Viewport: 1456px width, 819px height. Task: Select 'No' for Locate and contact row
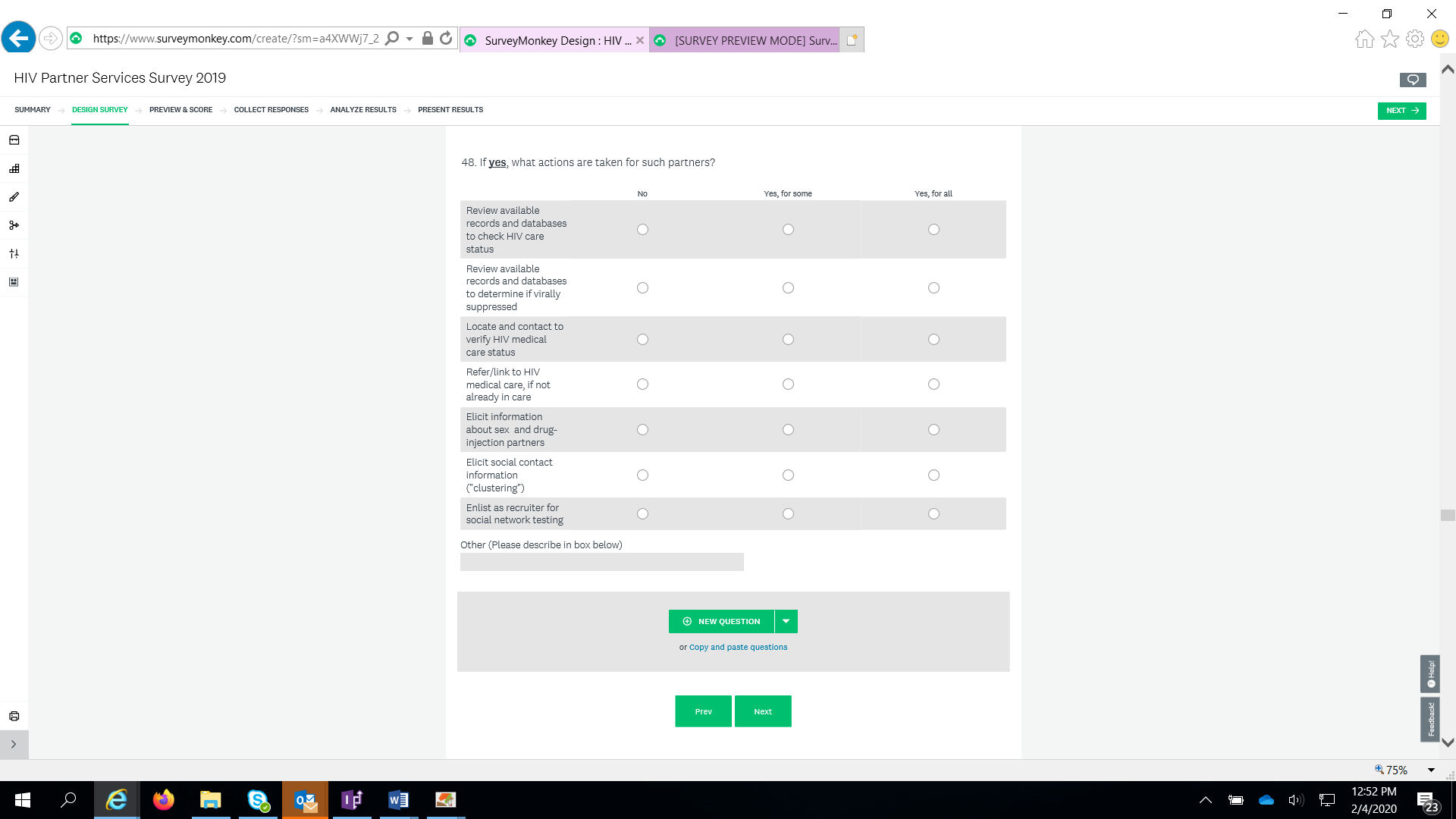click(x=642, y=339)
